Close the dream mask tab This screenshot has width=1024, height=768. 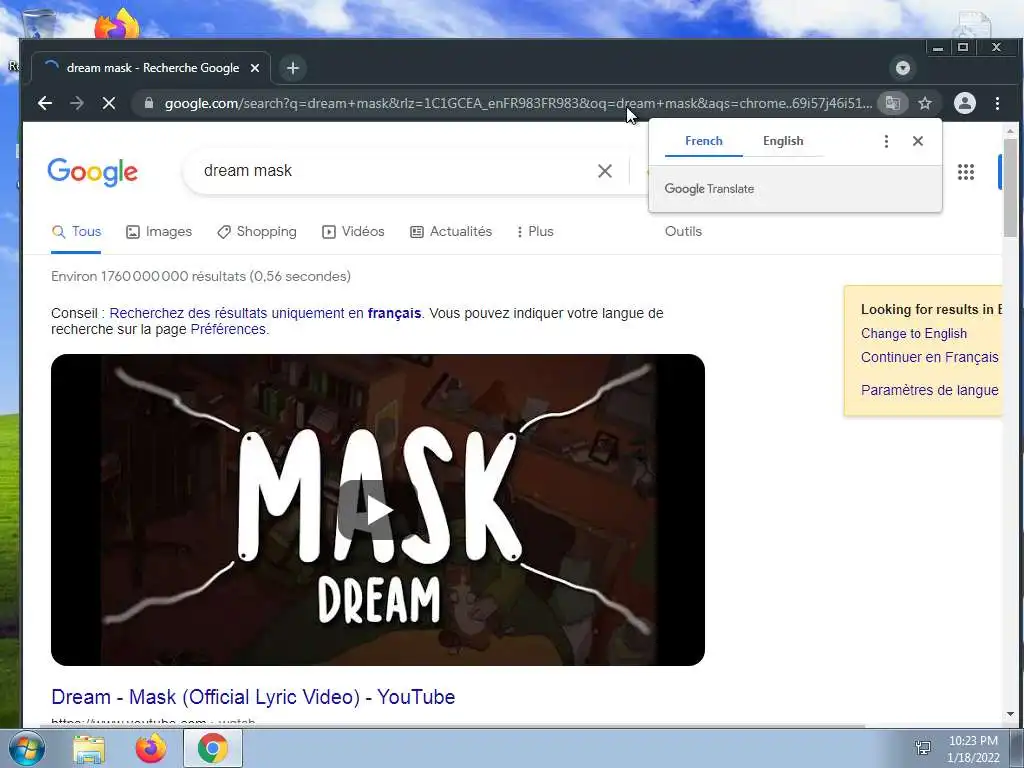255,68
